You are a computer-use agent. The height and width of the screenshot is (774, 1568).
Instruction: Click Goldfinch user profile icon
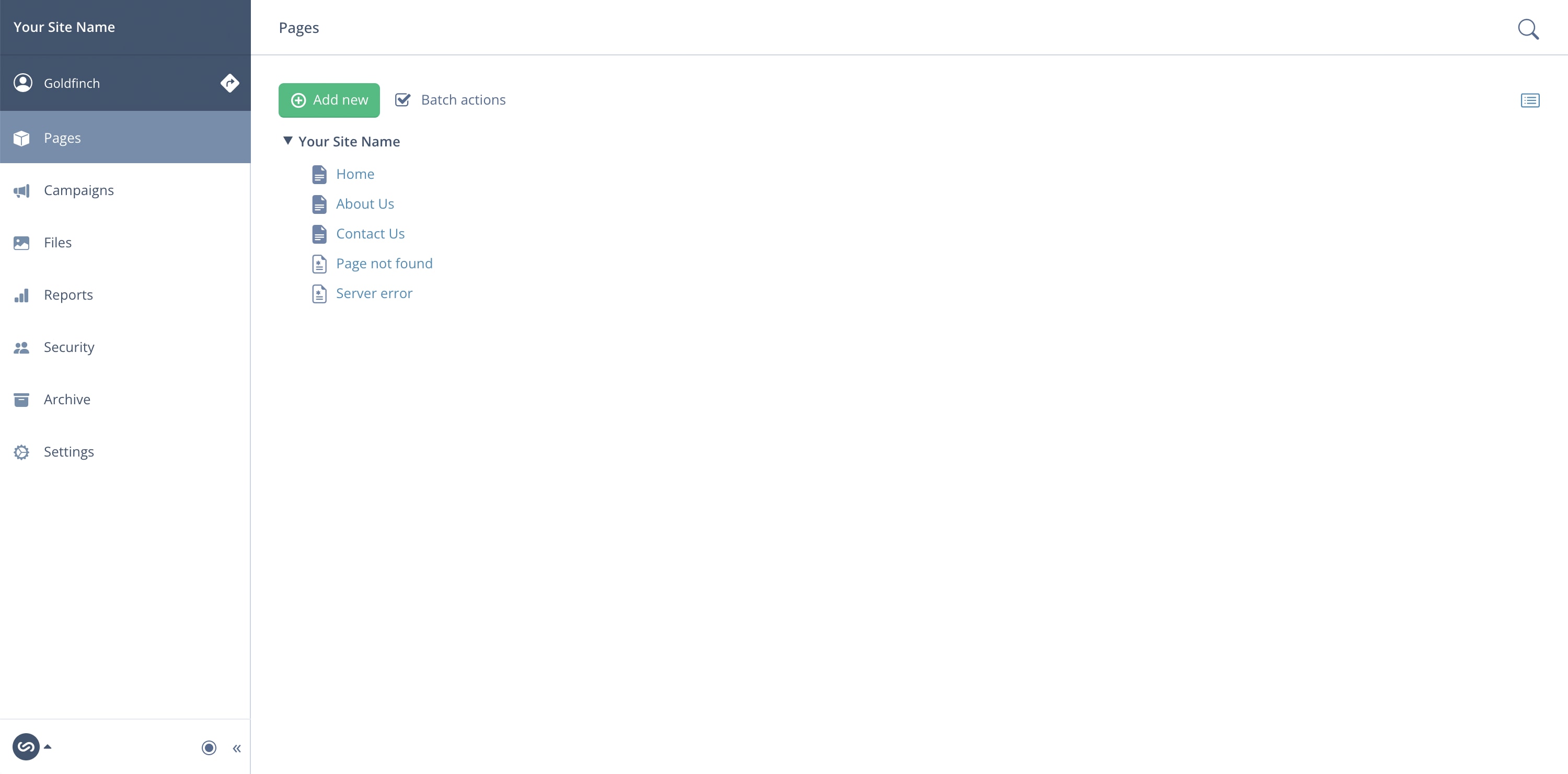[23, 82]
